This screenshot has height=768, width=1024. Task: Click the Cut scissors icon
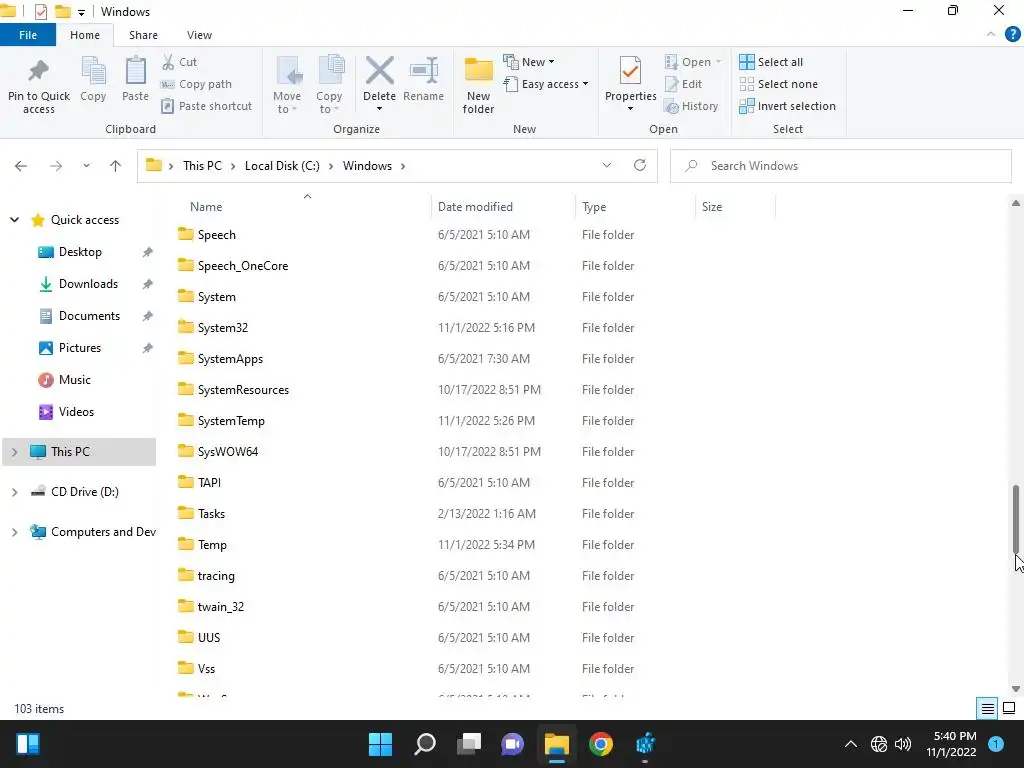pos(168,62)
